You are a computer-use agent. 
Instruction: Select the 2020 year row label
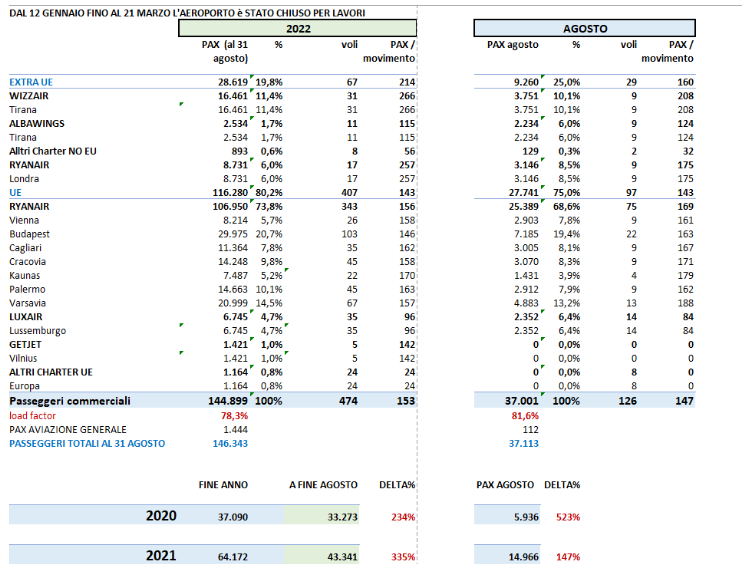tap(161, 515)
